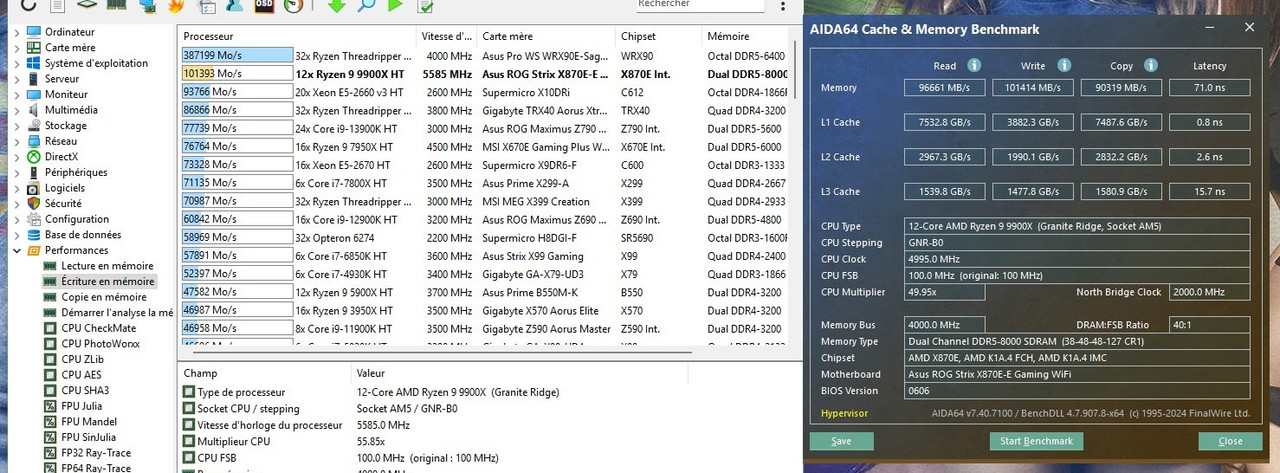Select Stockage in the tree
Image resolution: width=1280 pixels, height=473 pixels.
point(64,126)
